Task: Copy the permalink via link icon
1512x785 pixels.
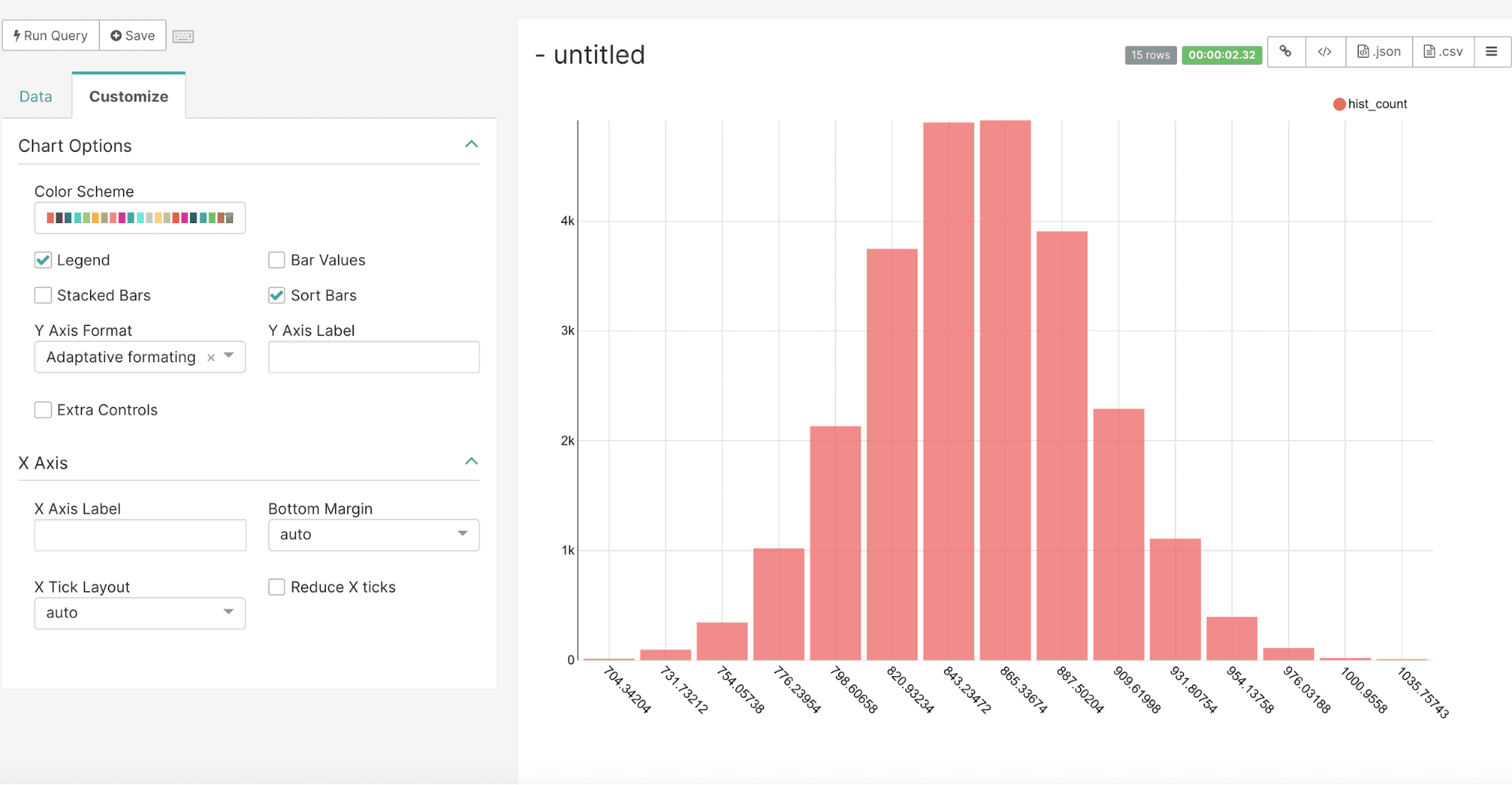Action: click(x=1286, y=51)
